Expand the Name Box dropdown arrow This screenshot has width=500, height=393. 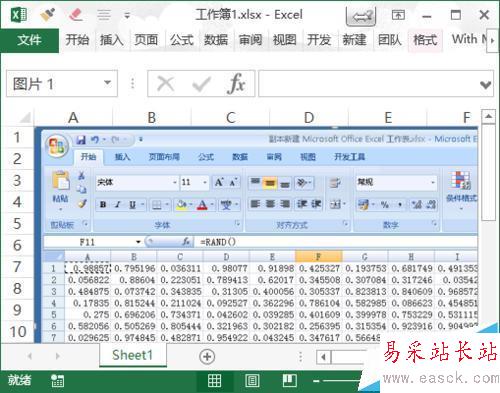tap(107, 83)
